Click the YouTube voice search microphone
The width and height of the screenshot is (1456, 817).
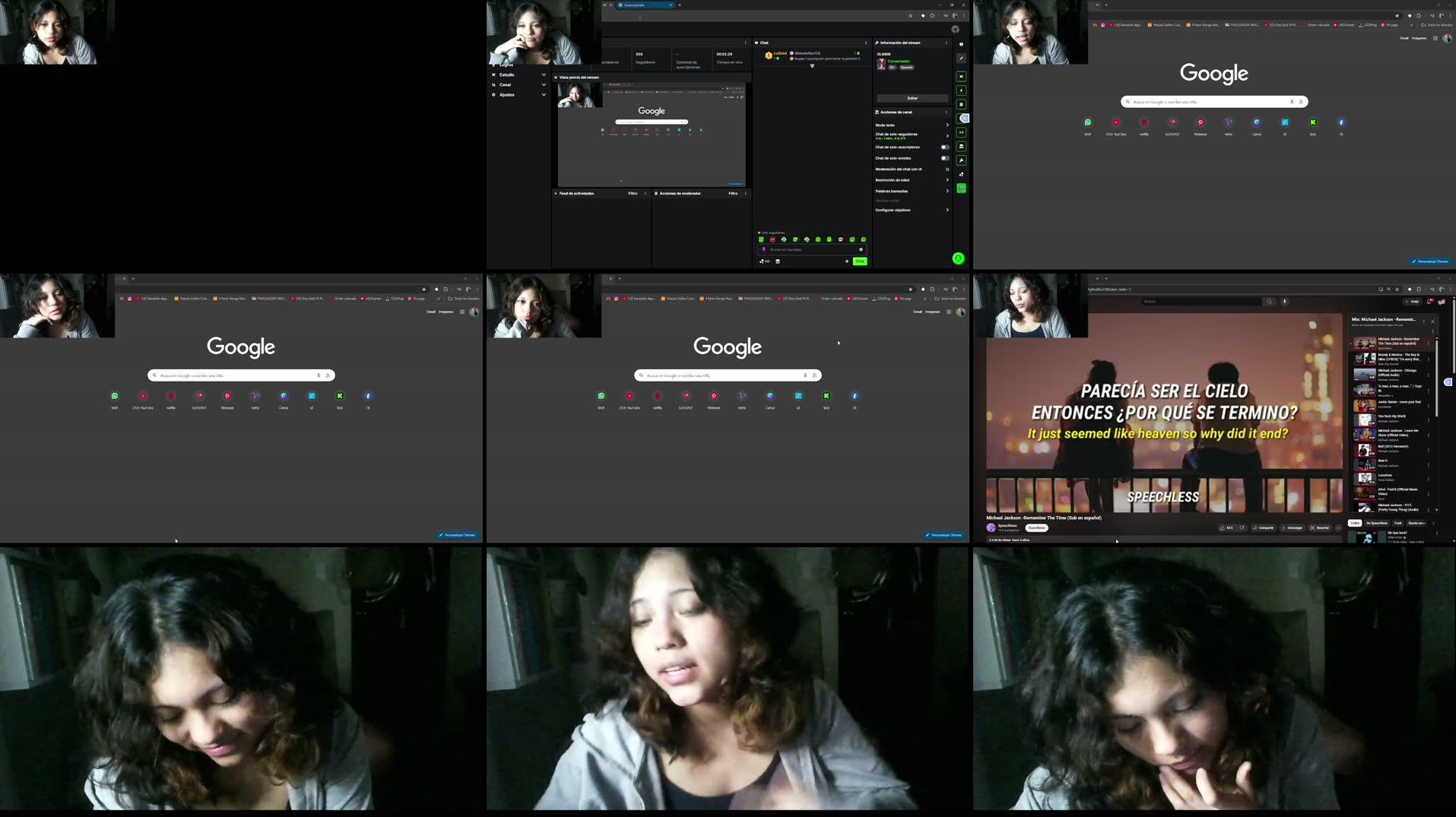[1285, 302]
